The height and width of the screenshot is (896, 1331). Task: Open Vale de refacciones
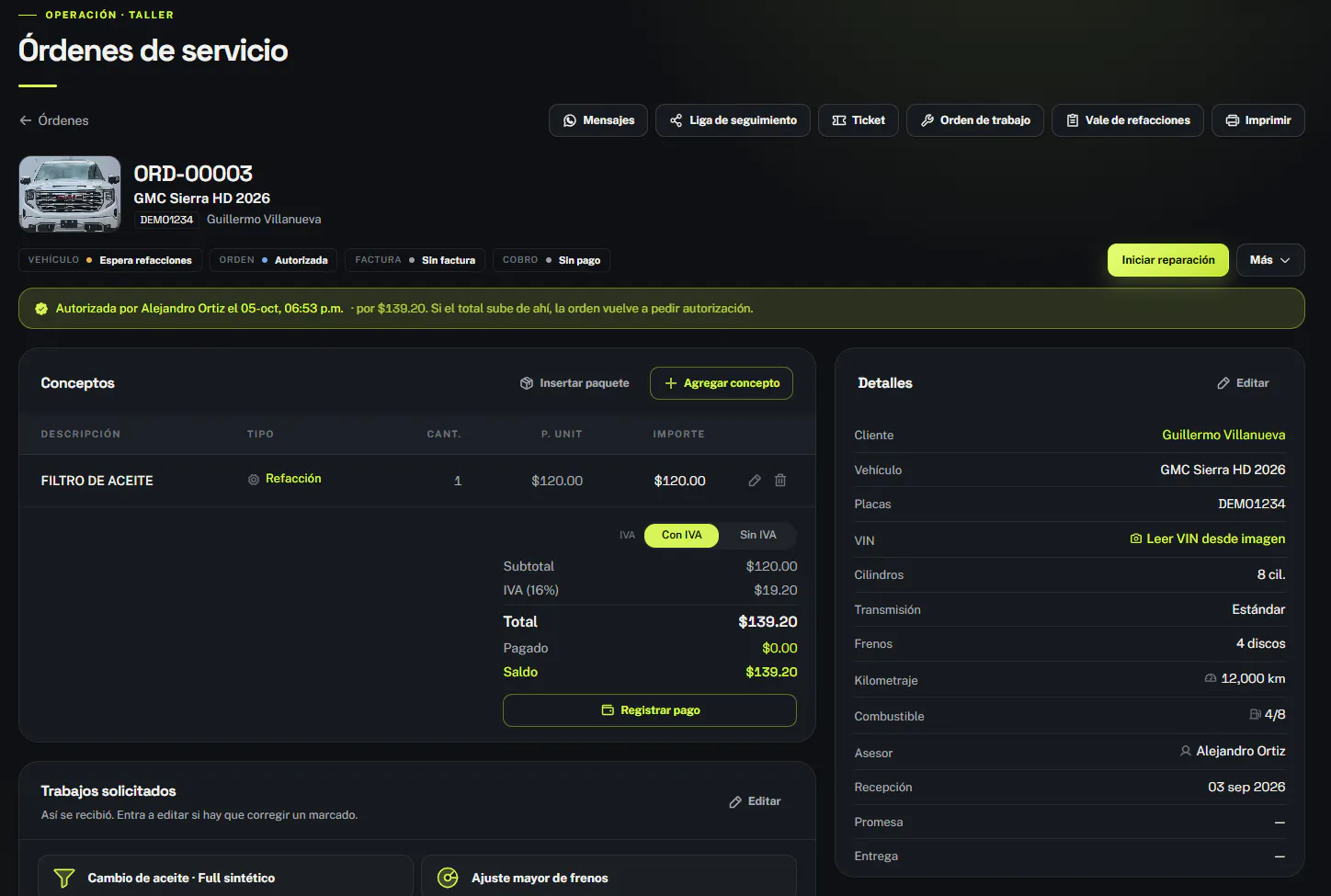click(1128, 120)
